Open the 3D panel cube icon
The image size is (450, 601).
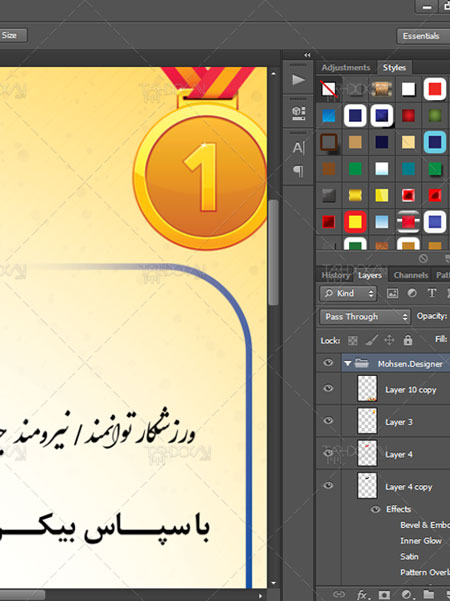pos(298,113)
